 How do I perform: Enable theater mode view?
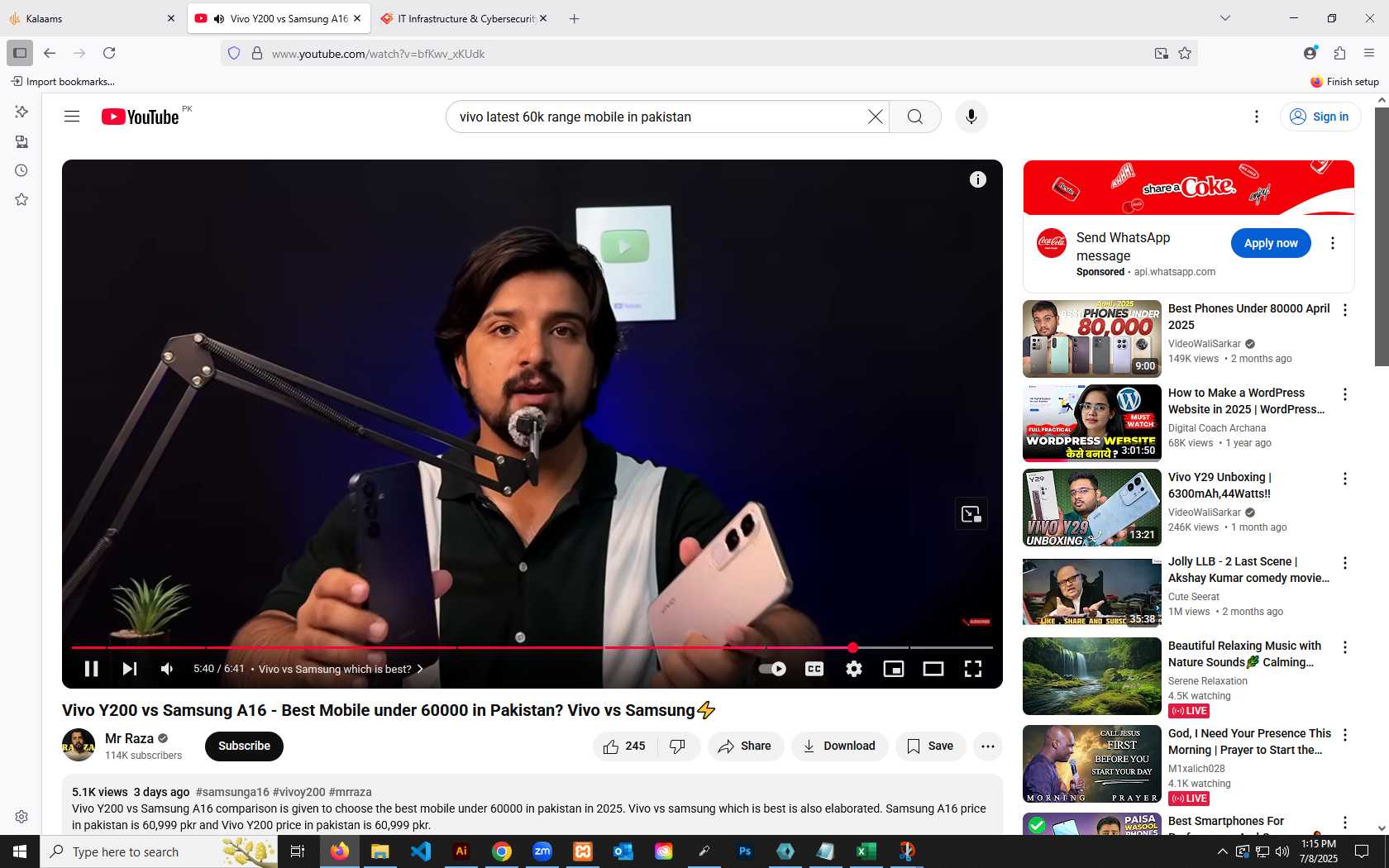point(933,669)
